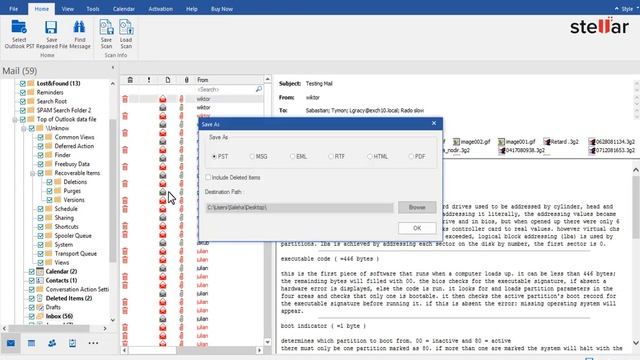Click the Load Scan icon
Image resolution: width=640 pixels, height=360 pixels.
point(126,28)
